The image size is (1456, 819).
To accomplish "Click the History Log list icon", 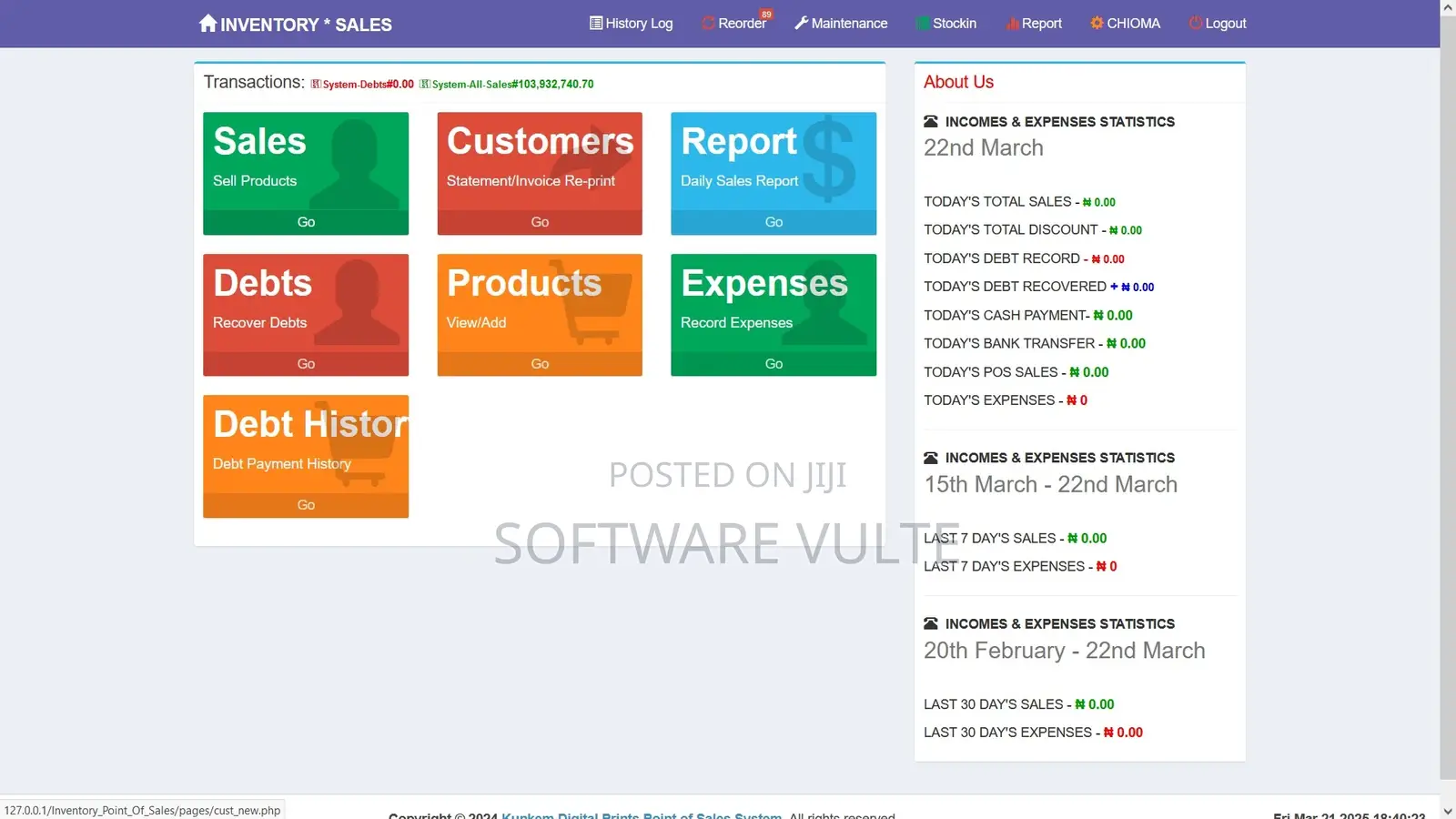I will [x=596, y=23].
